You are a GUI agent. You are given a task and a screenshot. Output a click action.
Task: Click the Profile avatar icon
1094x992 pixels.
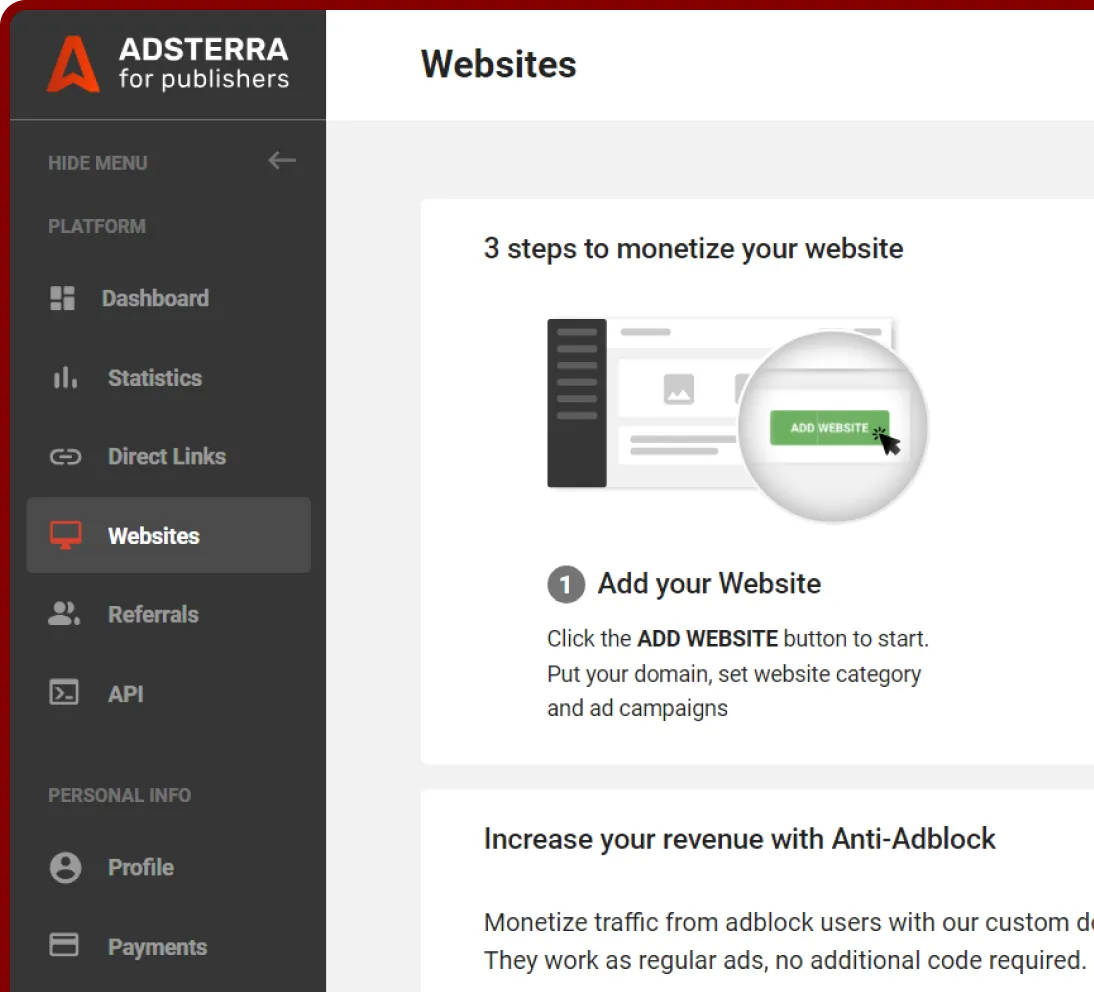[x=65, y=867]
